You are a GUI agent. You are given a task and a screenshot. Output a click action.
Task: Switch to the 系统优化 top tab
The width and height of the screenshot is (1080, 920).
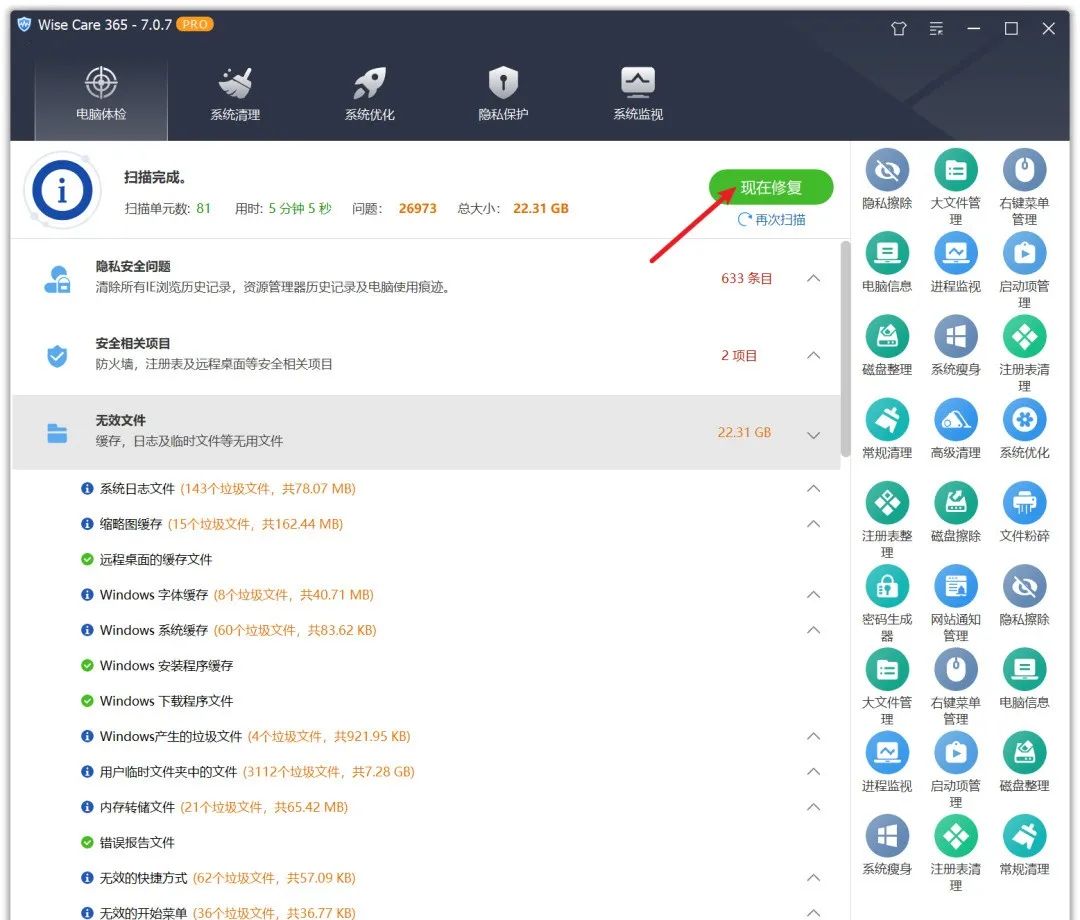pyautogui.click(x=369, y=94)
